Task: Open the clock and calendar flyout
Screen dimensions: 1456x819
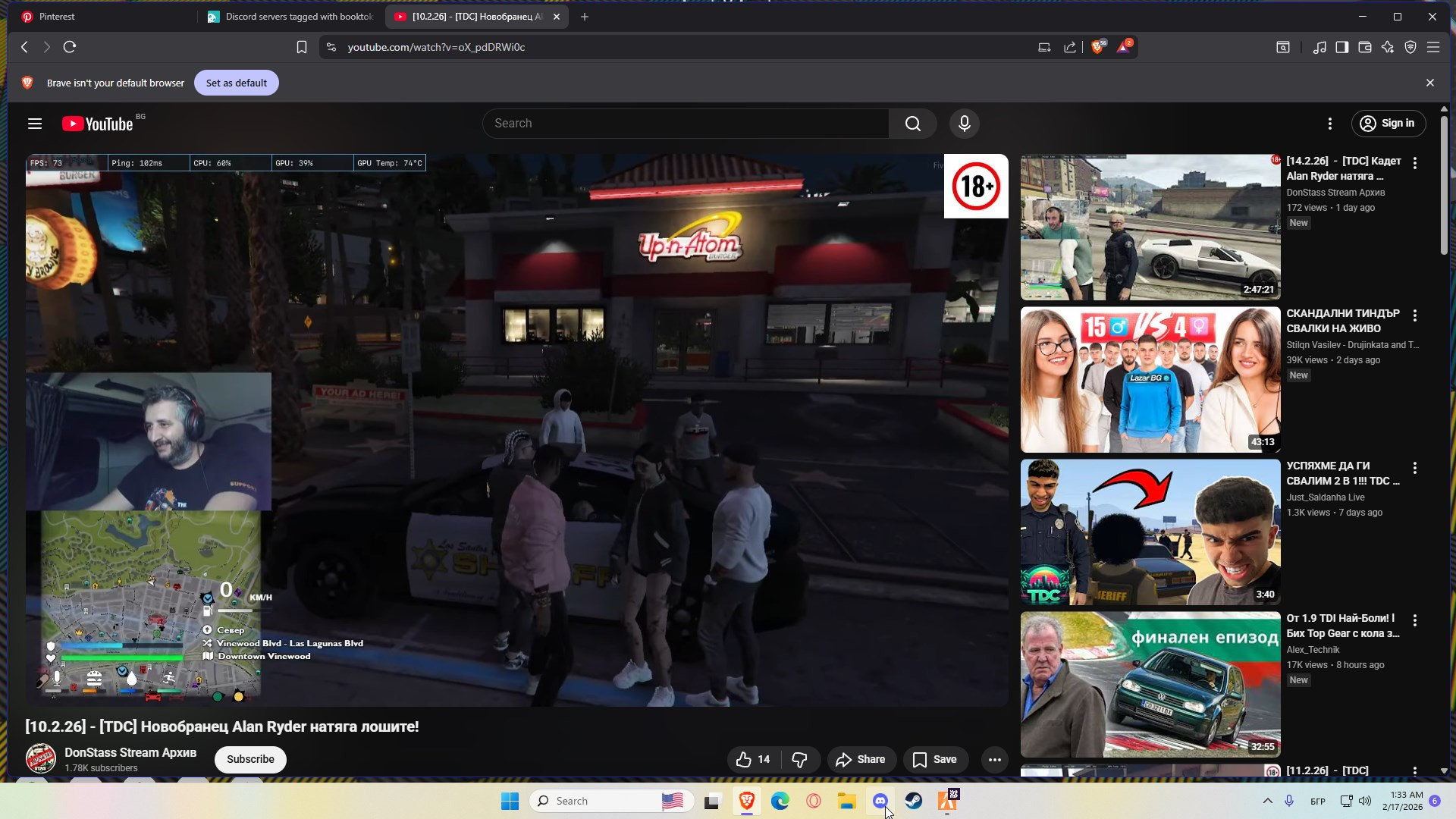Action: (1403, 801)
